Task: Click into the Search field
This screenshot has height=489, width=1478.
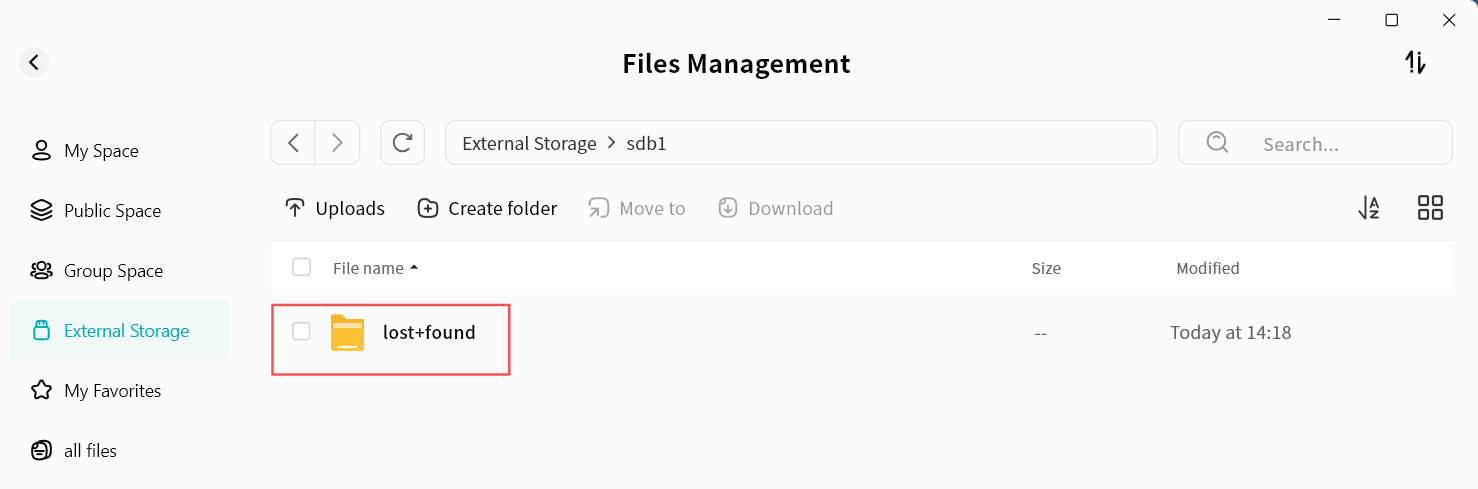Action: [1330, 144]
